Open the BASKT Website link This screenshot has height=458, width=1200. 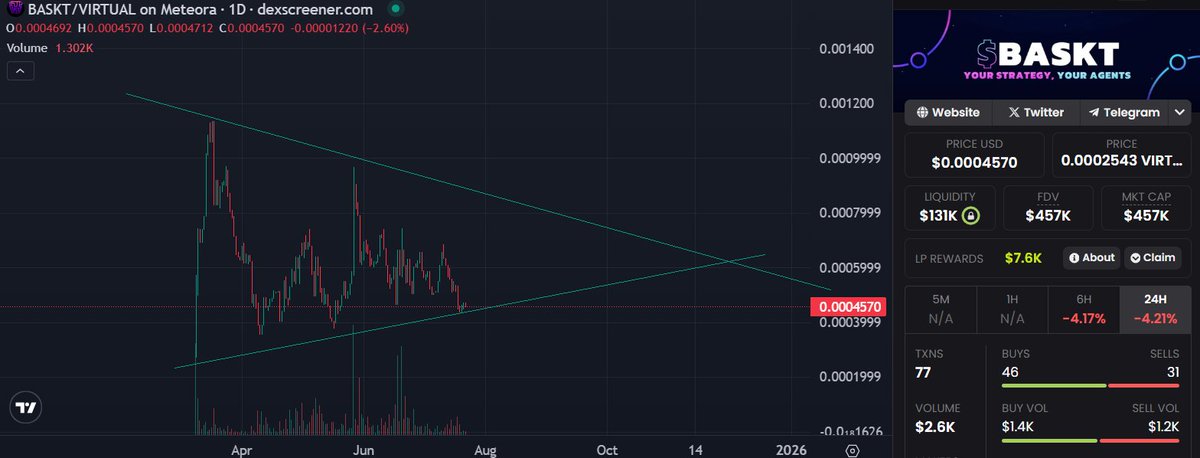[x=950, y=113]
